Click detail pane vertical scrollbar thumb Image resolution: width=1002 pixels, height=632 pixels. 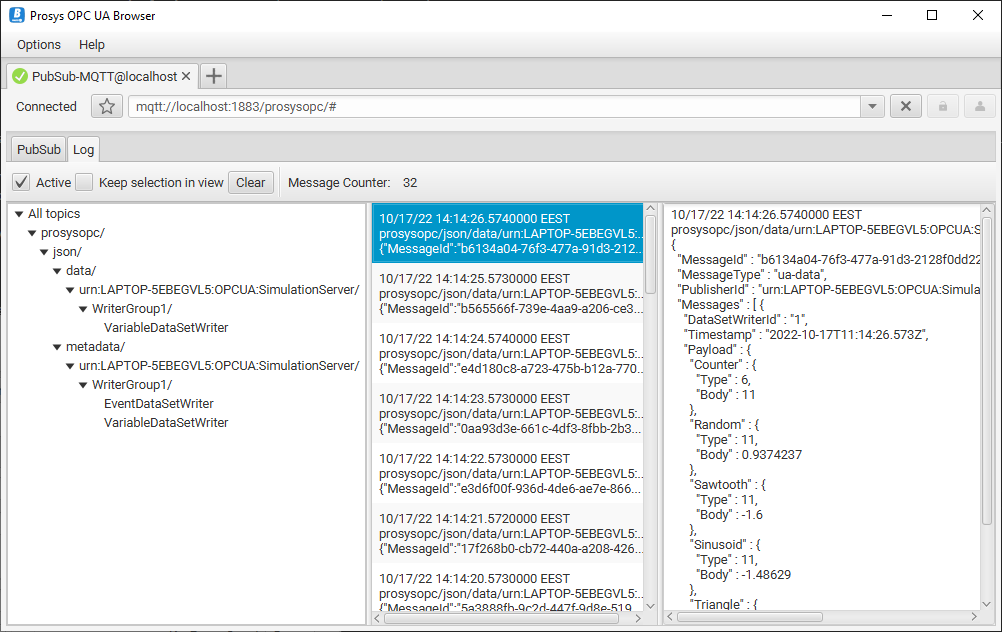[987, 371]
